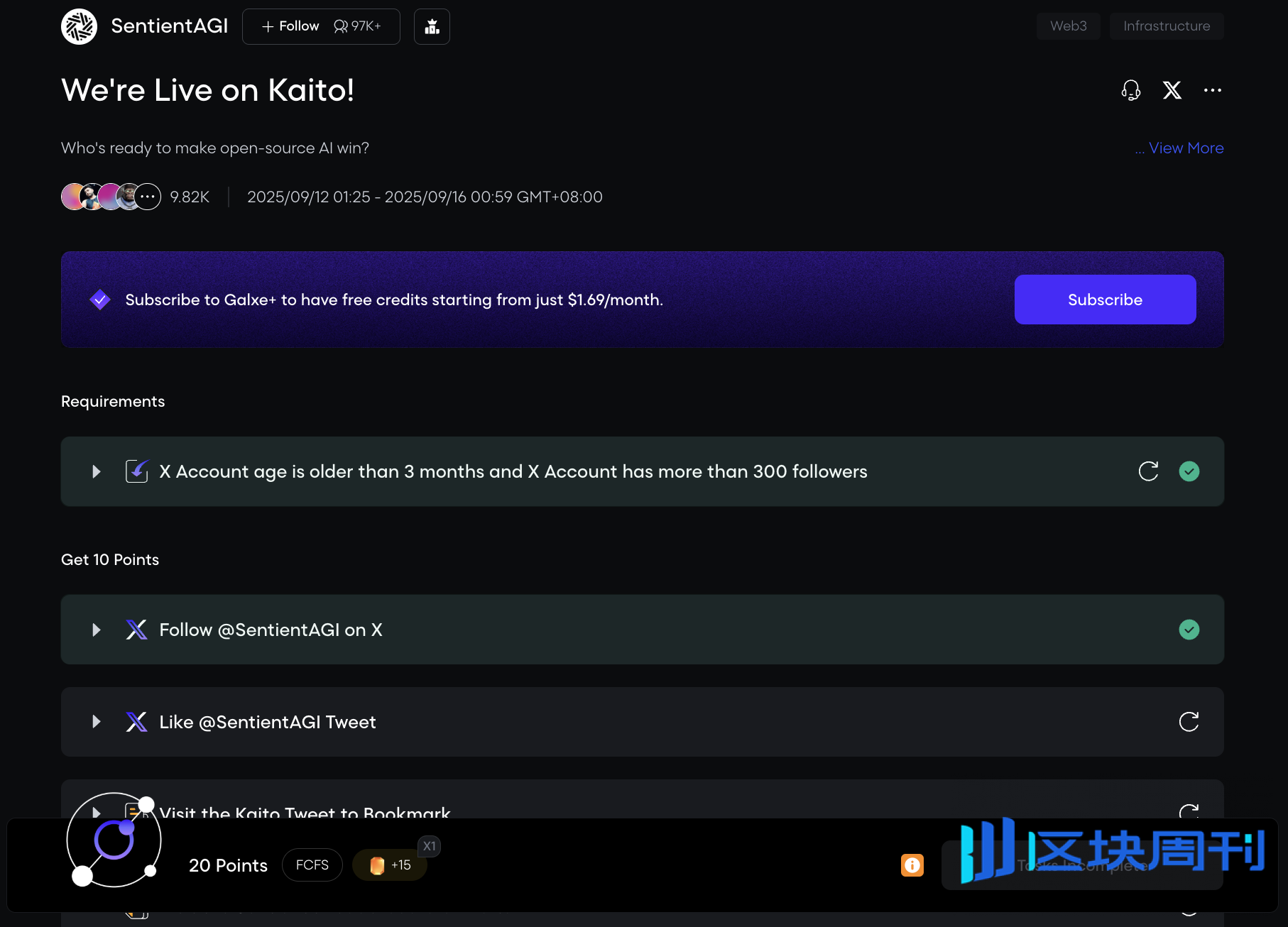The height and width of the screenshot is (927, 1288).
Task: Open support headset icon
Action: point(1131,90)
